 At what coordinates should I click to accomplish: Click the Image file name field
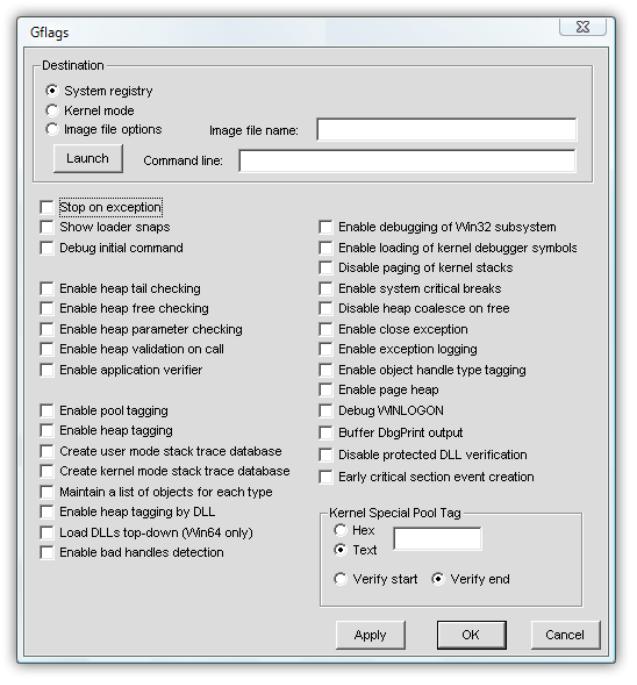[447, 129]
